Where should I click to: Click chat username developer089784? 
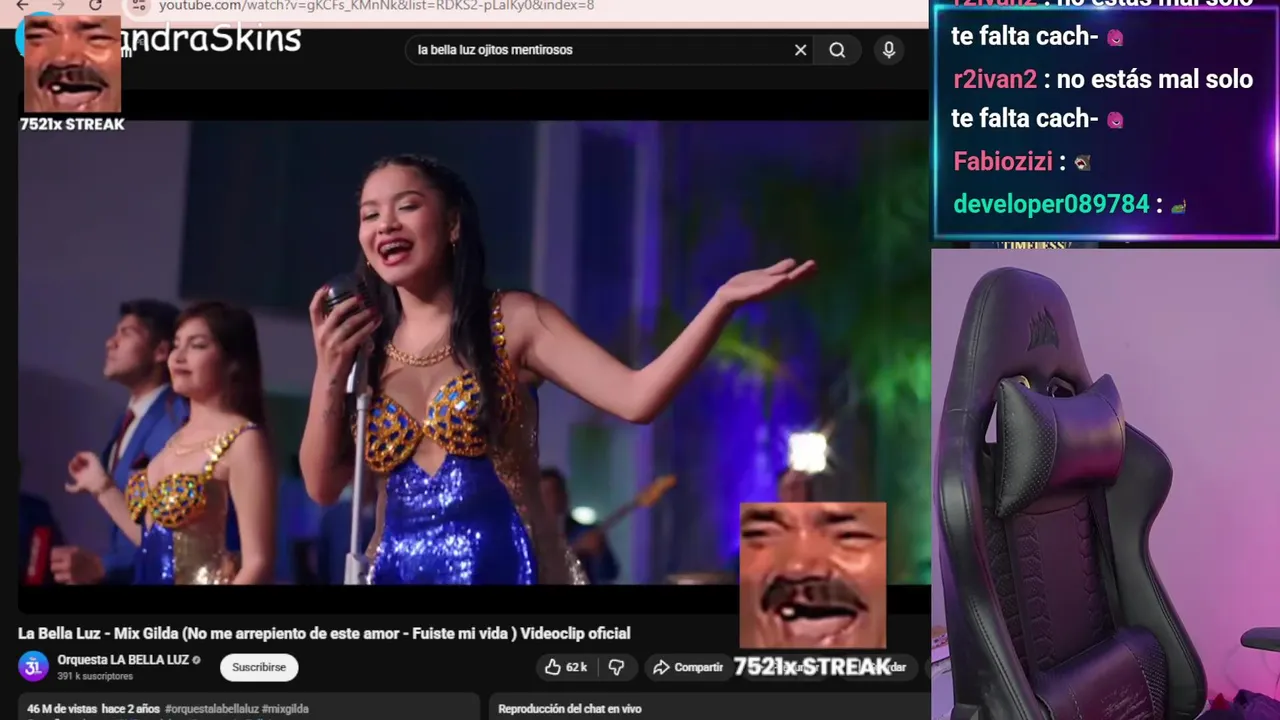tap(1051, 204)
